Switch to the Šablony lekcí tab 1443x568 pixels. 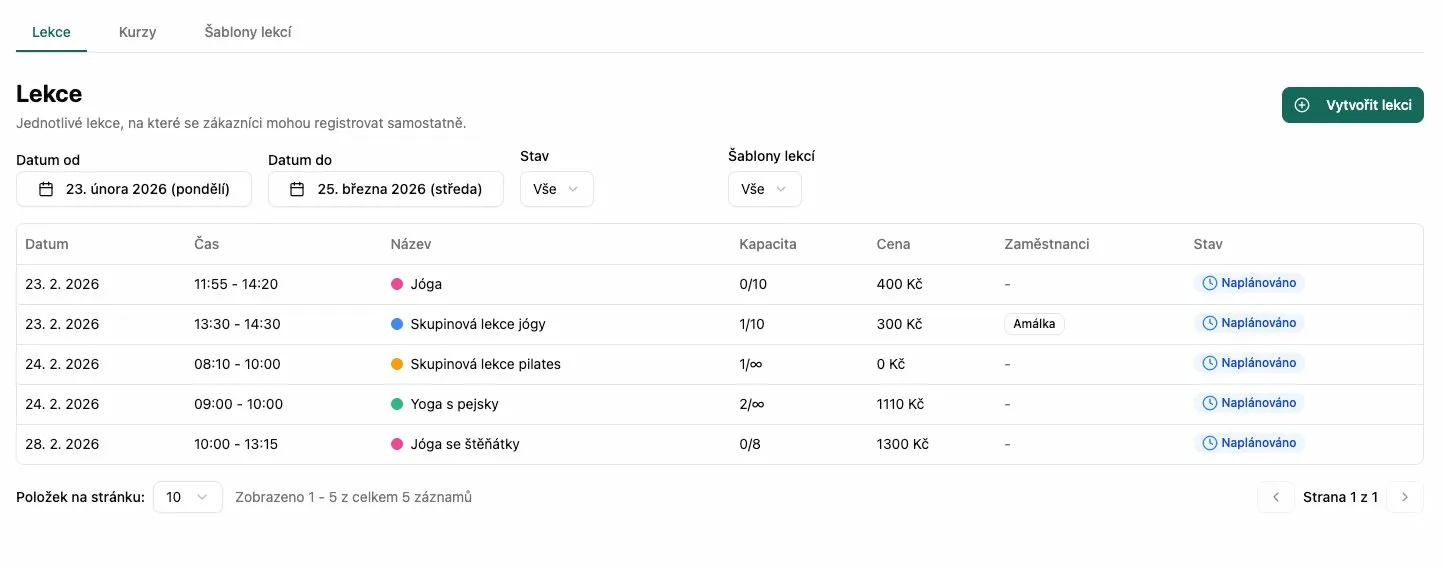point(248,32)
